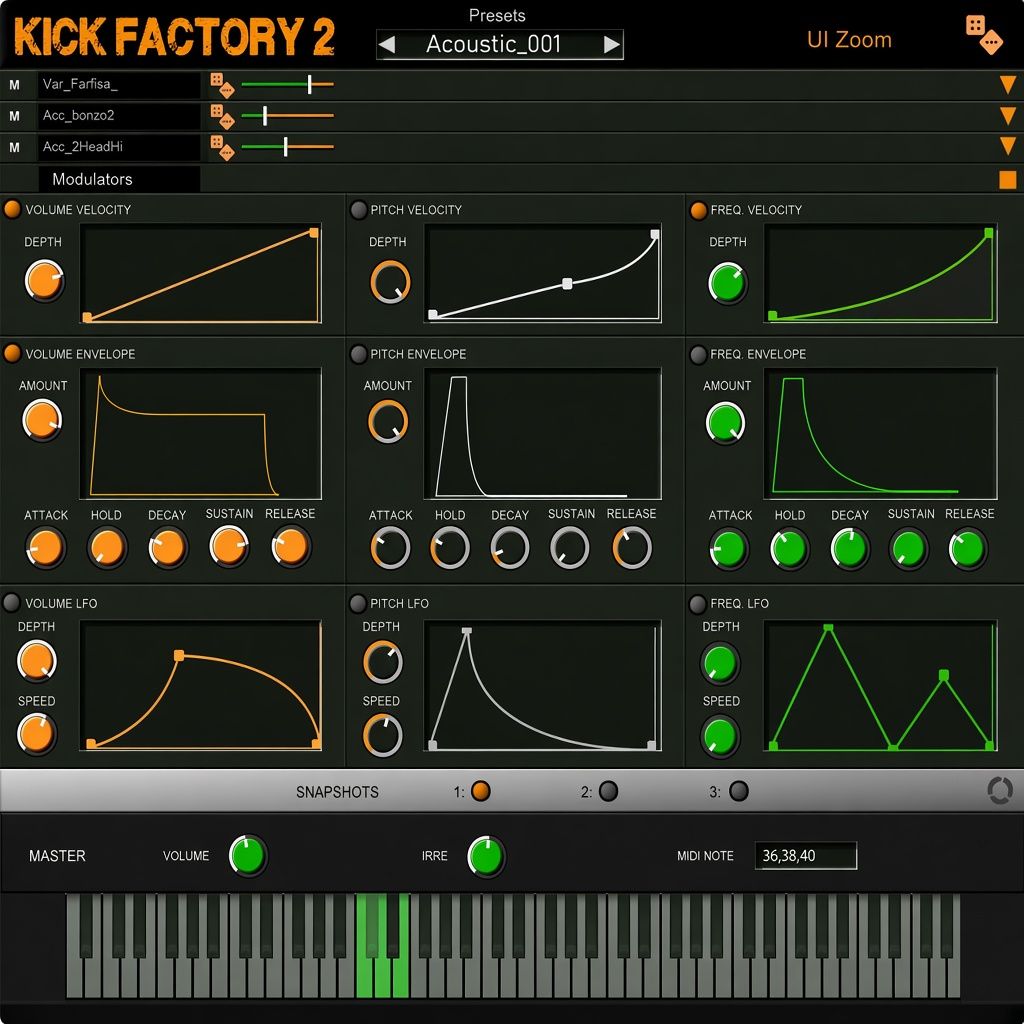Collapse the Modulators section square button

(x=1008, y=180)
